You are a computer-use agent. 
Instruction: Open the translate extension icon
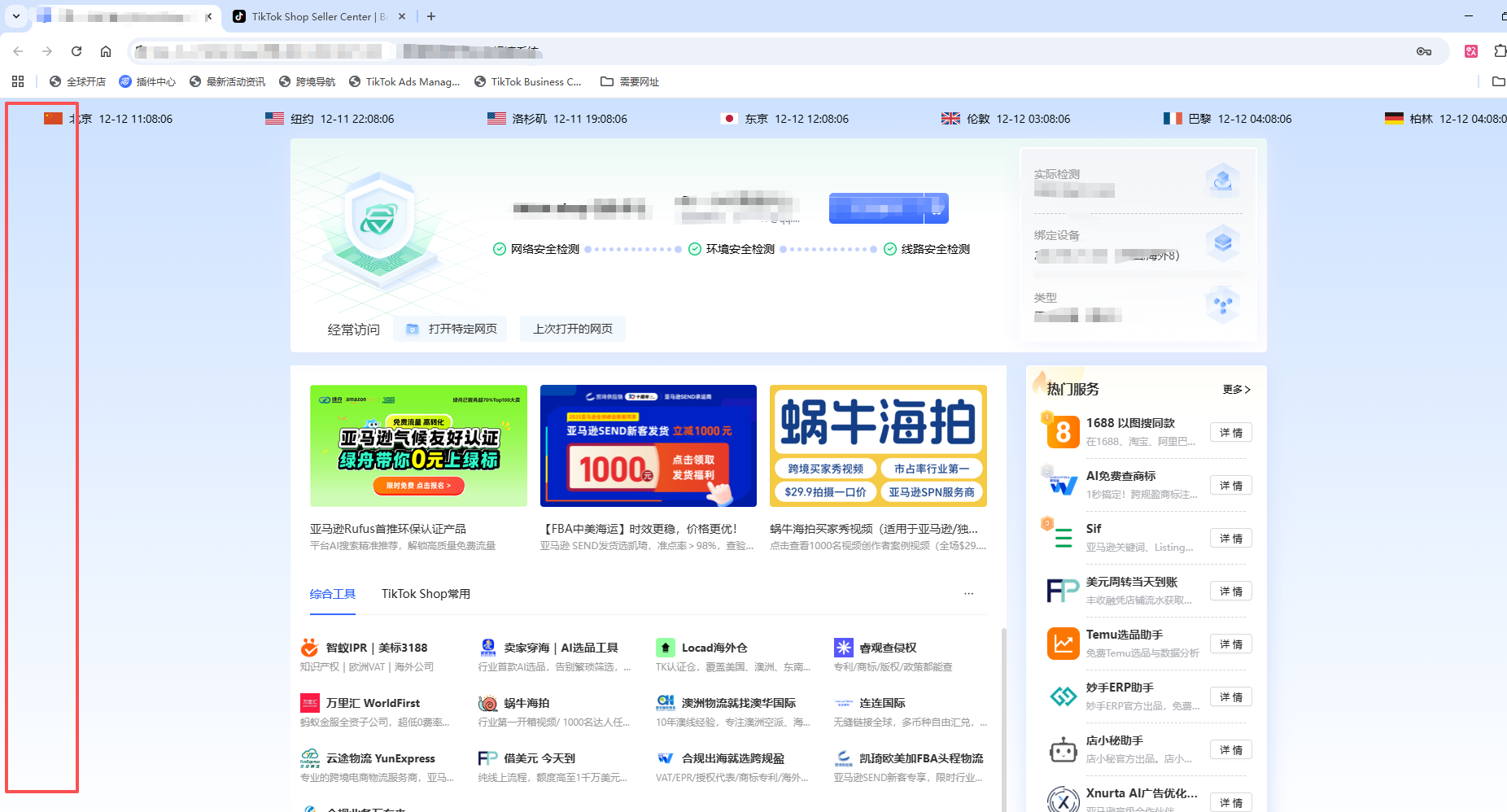tap(1471, 51)
